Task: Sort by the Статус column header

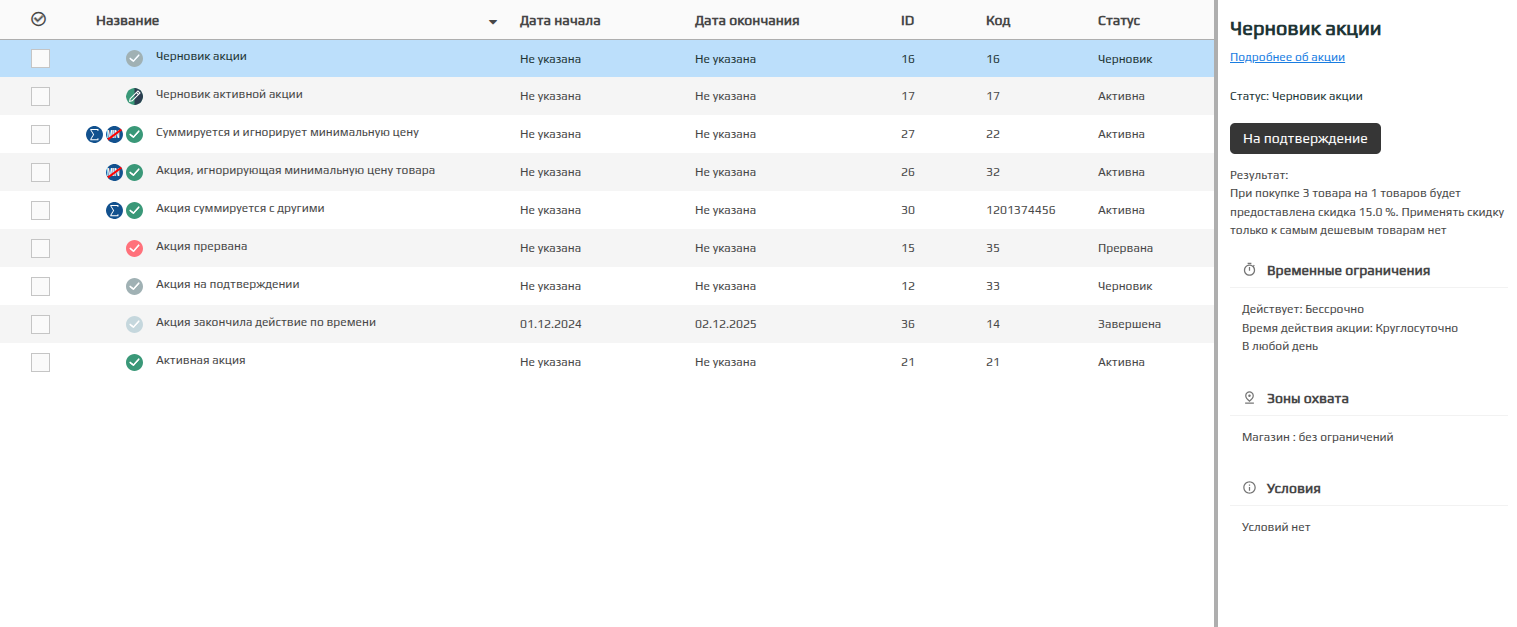Action: coord(1119,20)
